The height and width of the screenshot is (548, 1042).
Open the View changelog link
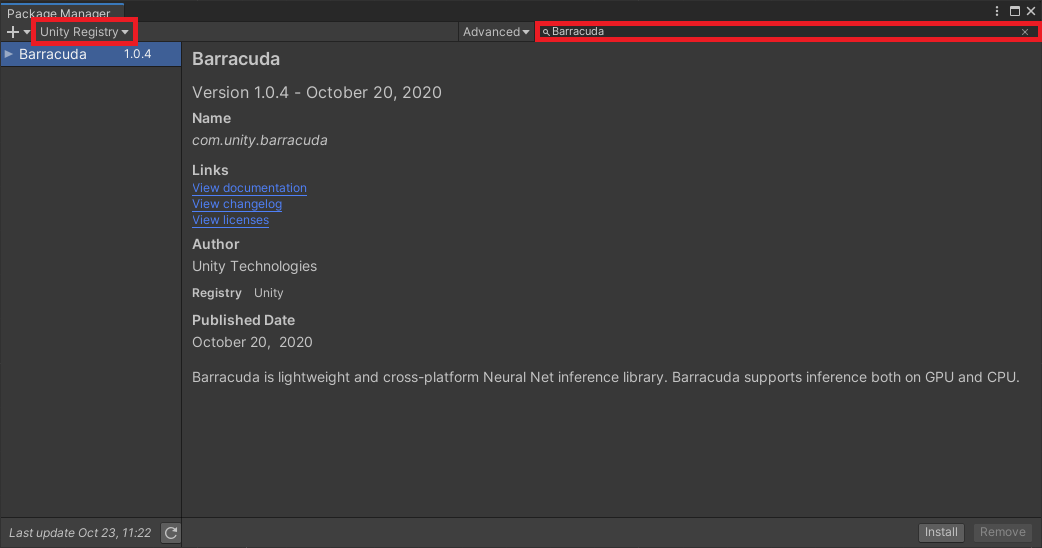[x=237, y=204]
